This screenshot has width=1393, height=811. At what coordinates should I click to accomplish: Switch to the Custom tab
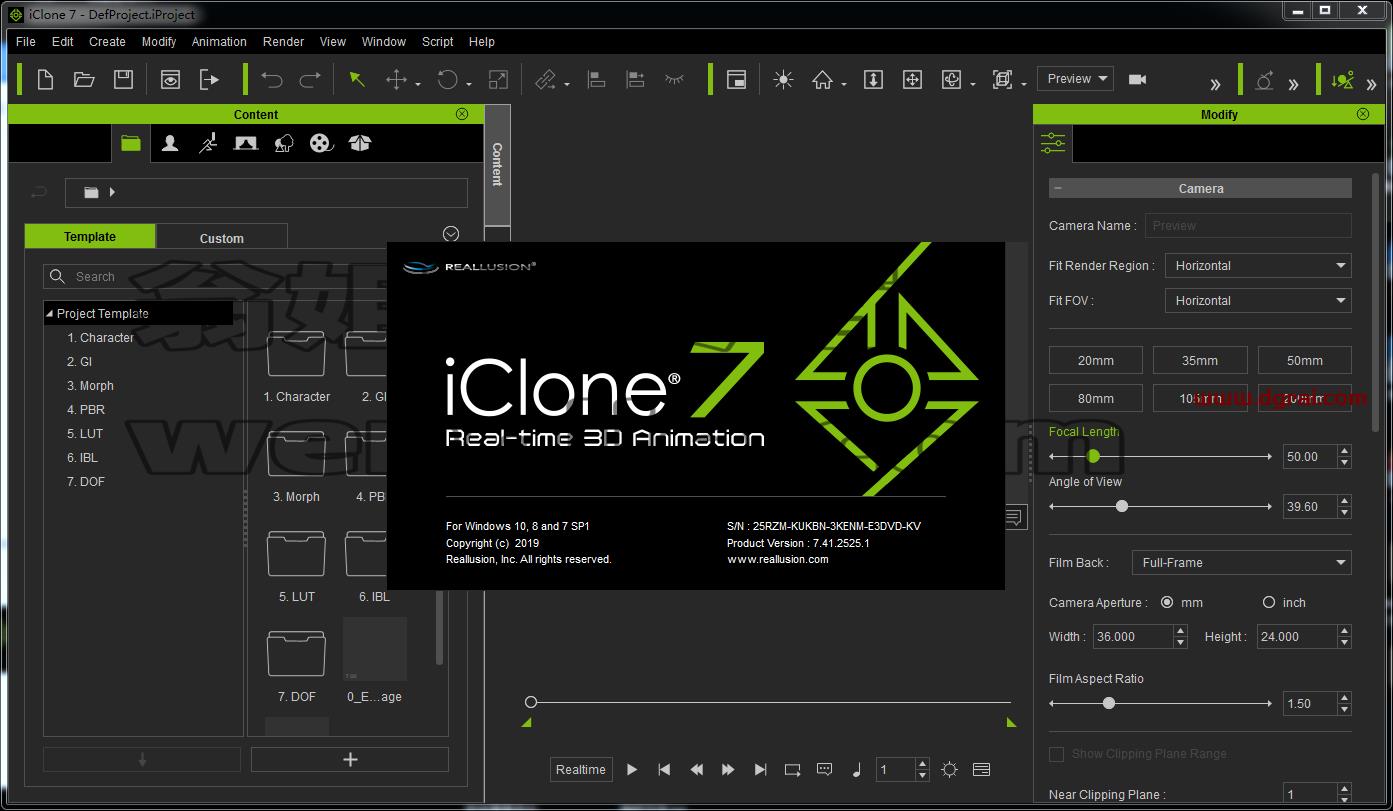click(222, 238)
